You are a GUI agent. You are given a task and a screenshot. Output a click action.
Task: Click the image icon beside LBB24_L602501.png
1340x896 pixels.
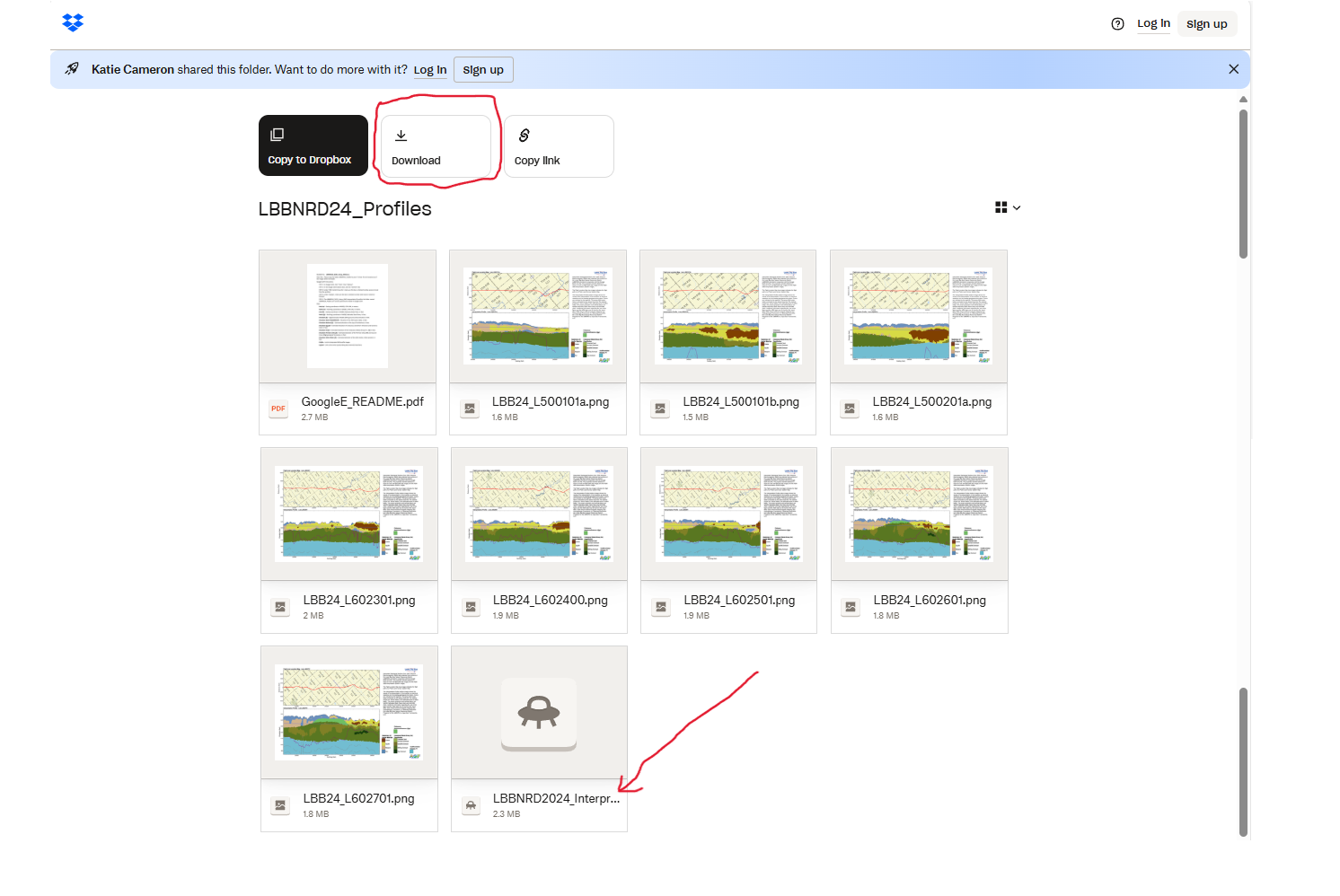pyautogui.click(x=661, y=607)
